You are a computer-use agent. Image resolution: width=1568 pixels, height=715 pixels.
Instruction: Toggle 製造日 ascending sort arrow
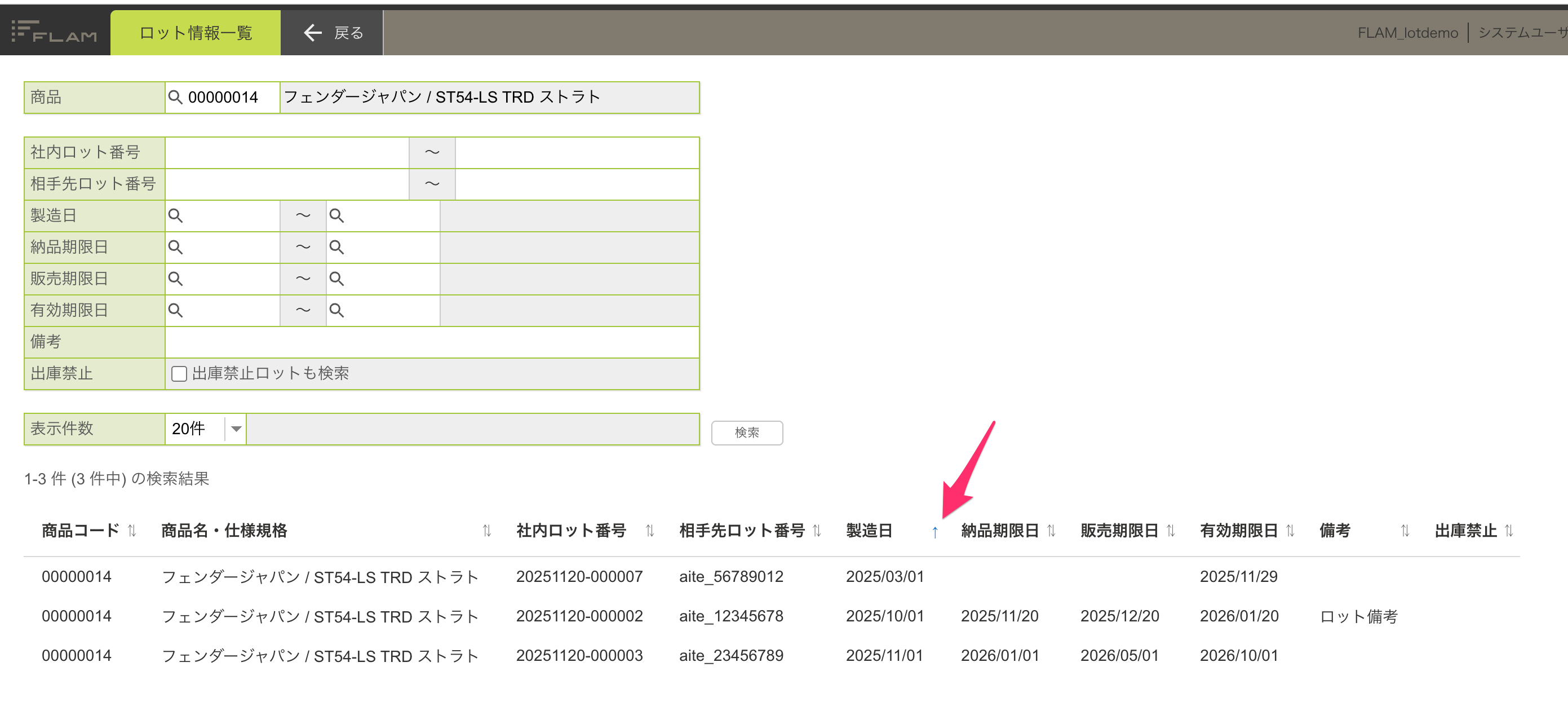pyautogui.click(x=935, y=532)
